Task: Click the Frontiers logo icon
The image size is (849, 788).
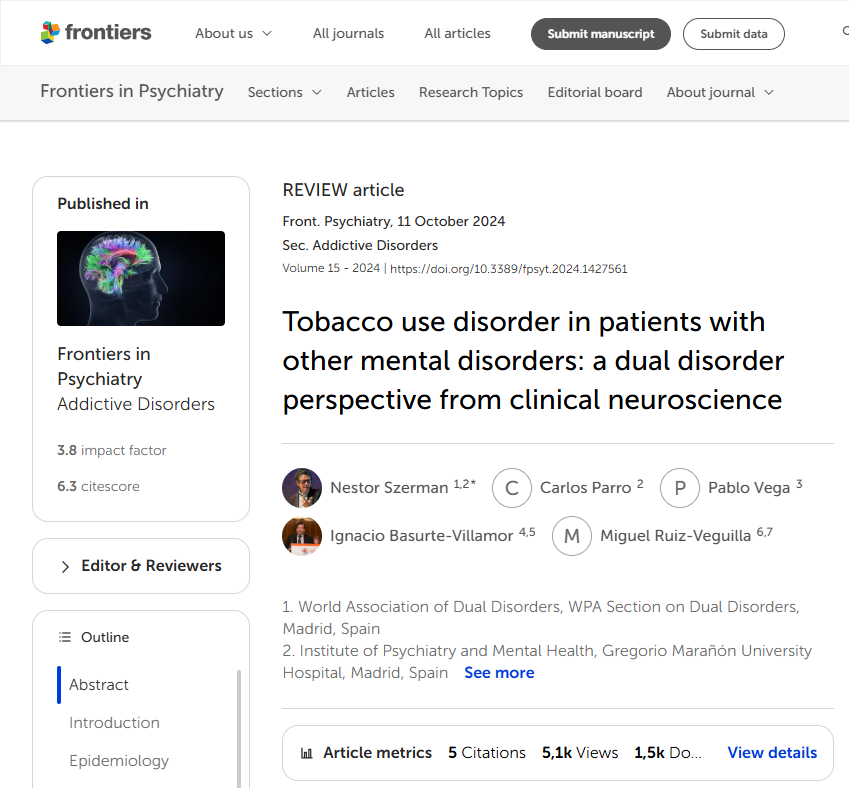Action: (50, 32)
